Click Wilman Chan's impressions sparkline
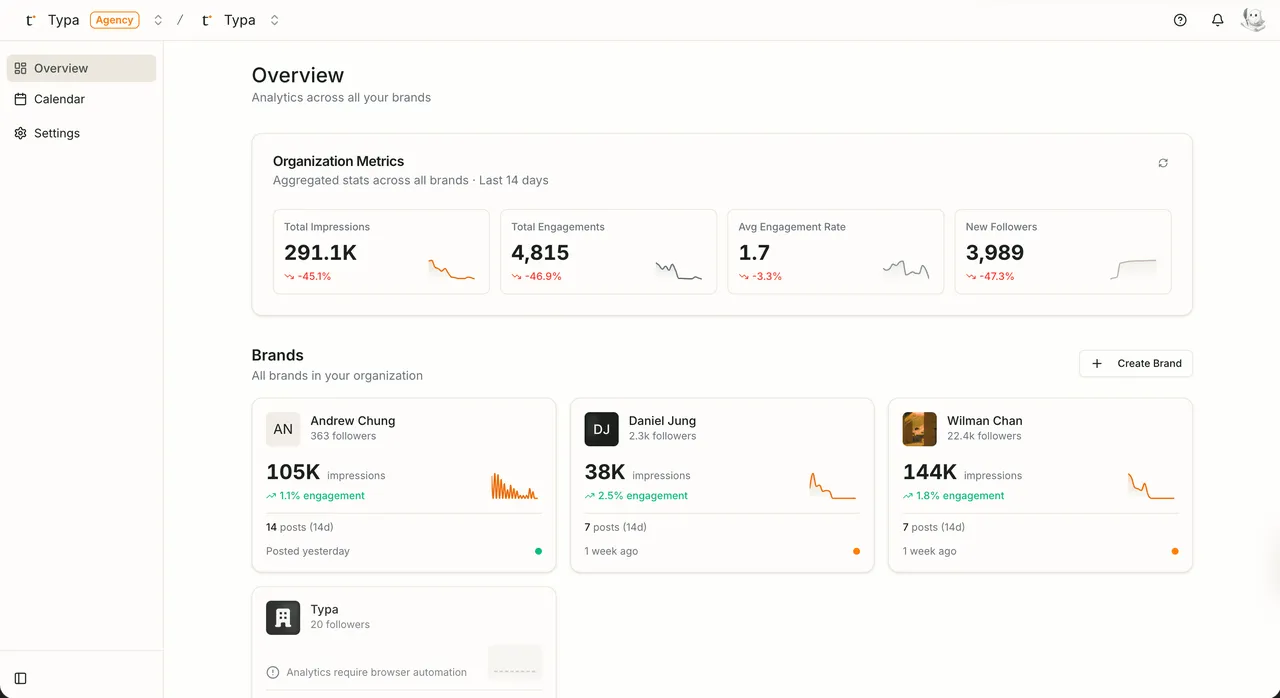This screenshot has width=1280, height=698. (x=1151, y=486)
